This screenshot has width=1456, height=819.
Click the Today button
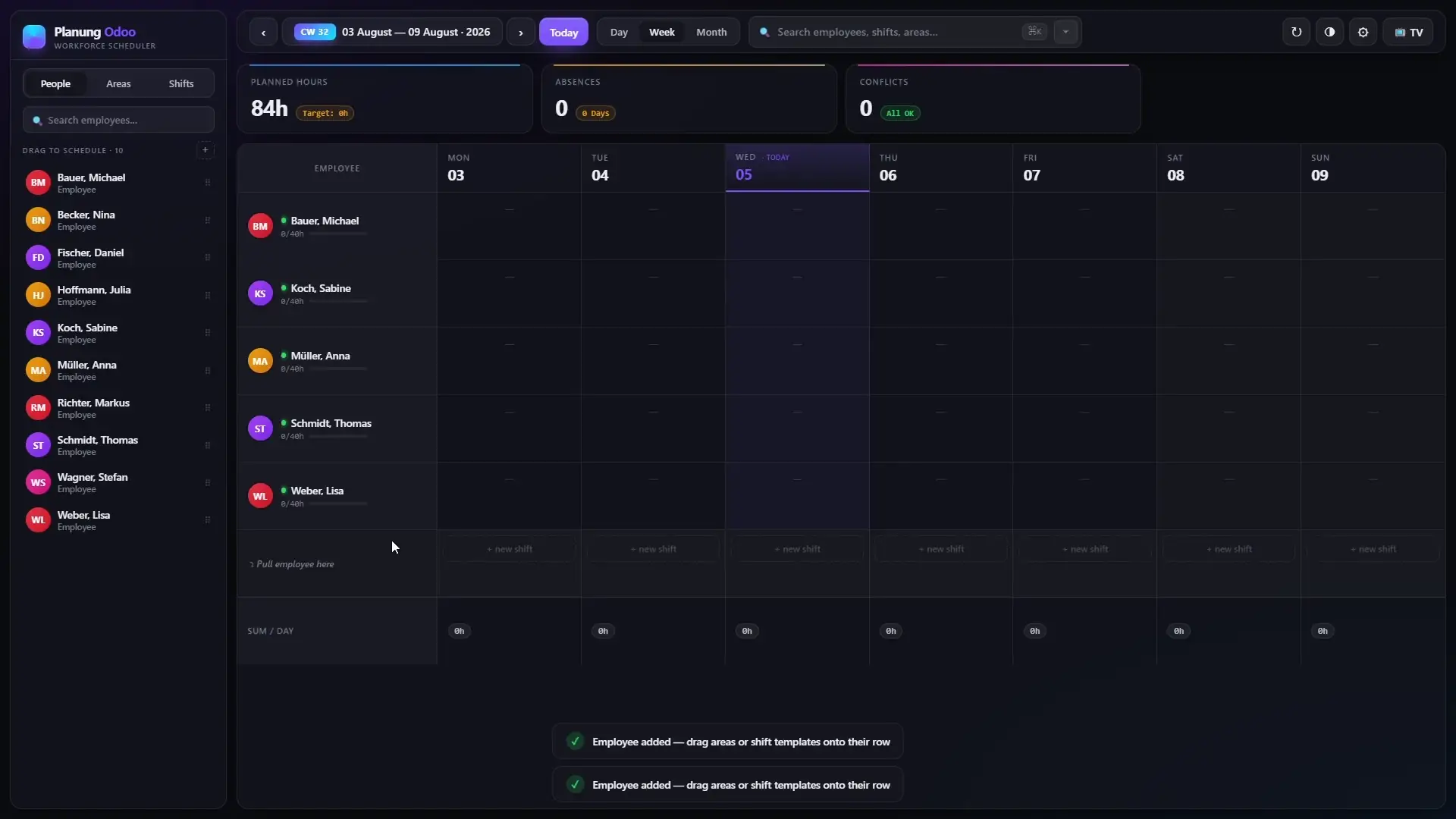[x=563, y=32]
